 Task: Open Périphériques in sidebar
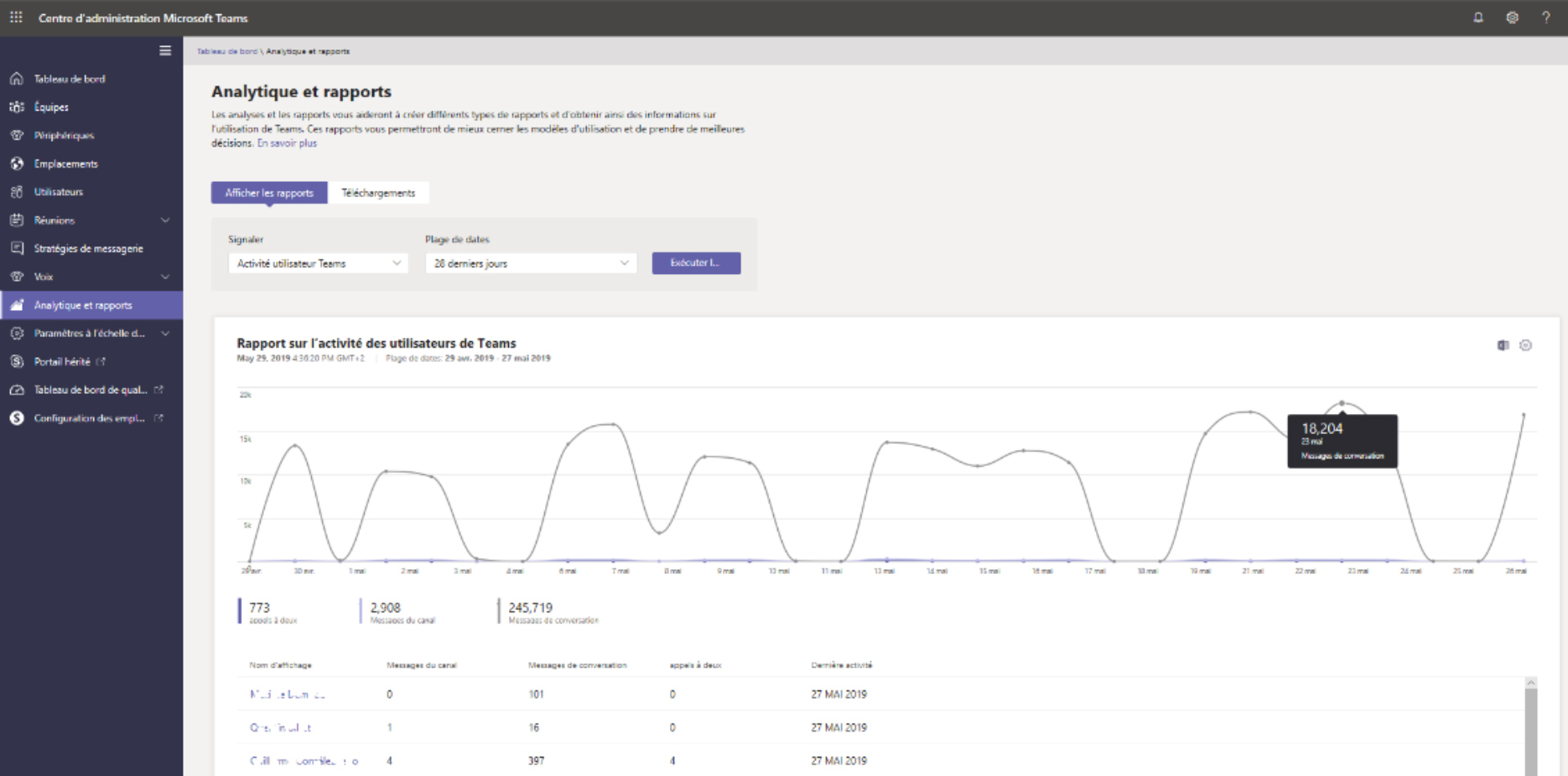(x=64, y=135)
